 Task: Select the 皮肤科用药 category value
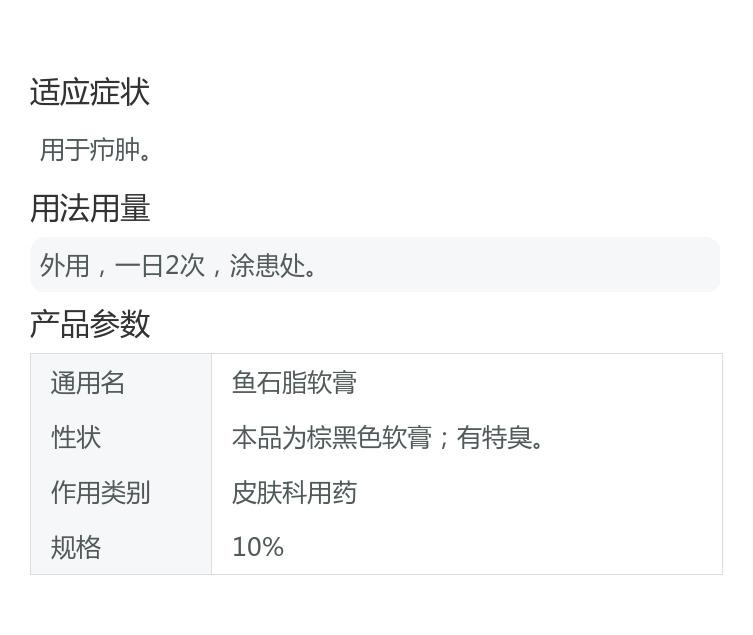click(x=294, y=493)
